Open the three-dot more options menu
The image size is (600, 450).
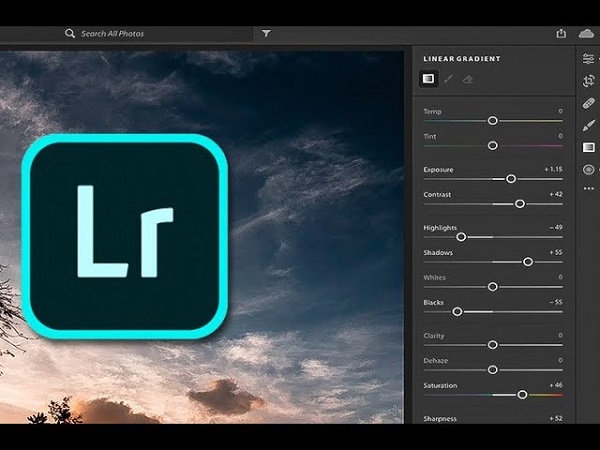point(589,188)
